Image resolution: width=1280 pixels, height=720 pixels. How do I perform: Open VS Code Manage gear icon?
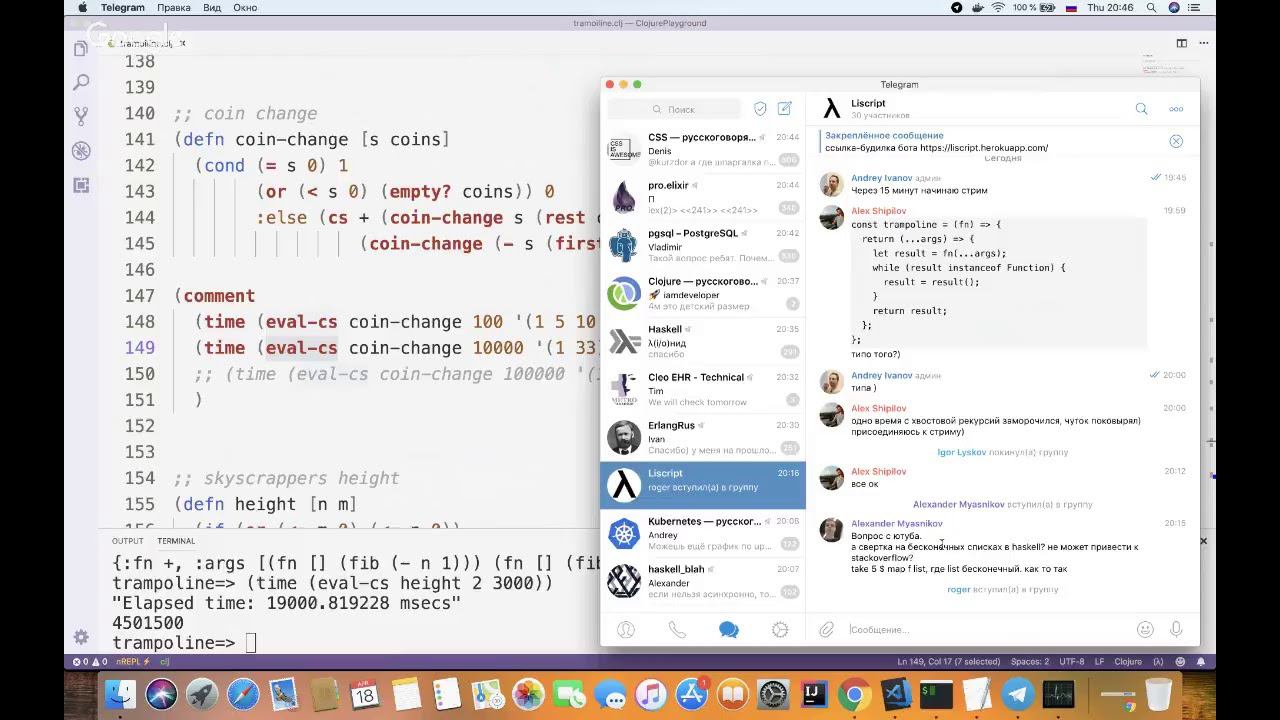(x=81, y=637)
